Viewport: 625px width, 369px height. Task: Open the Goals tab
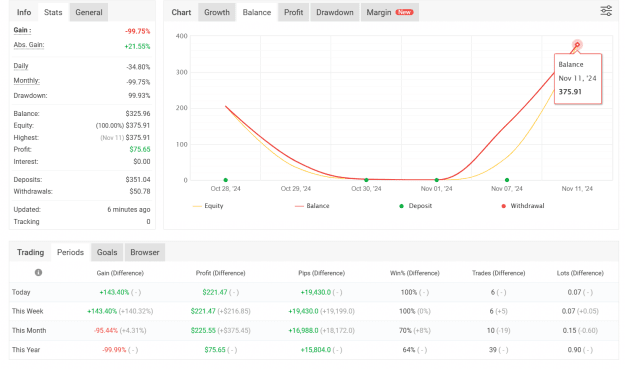coord(107,252)
